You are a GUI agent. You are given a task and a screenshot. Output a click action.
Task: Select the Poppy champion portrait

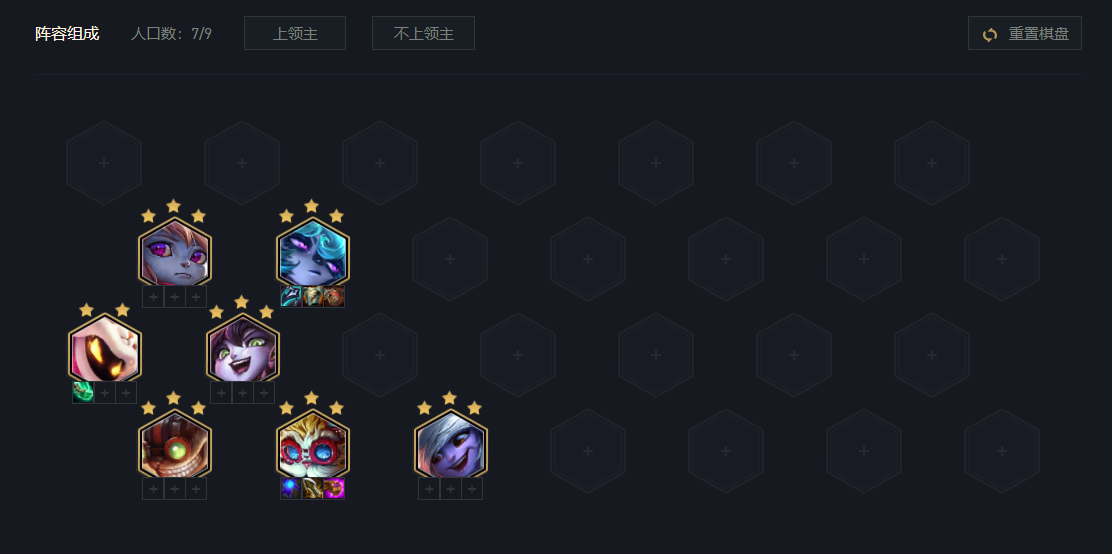point(174,253)
